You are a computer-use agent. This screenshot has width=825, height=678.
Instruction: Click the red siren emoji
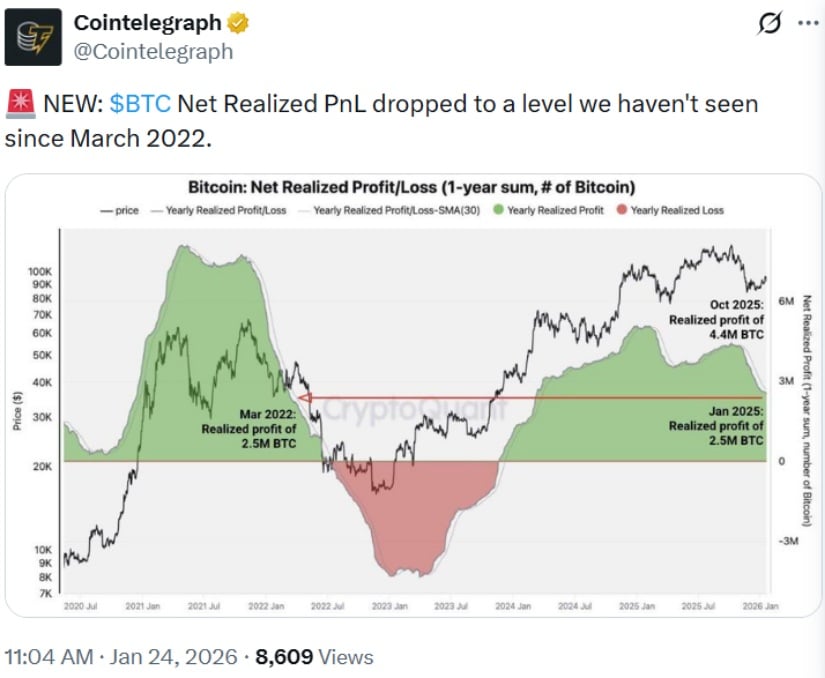tap(19, 103)
